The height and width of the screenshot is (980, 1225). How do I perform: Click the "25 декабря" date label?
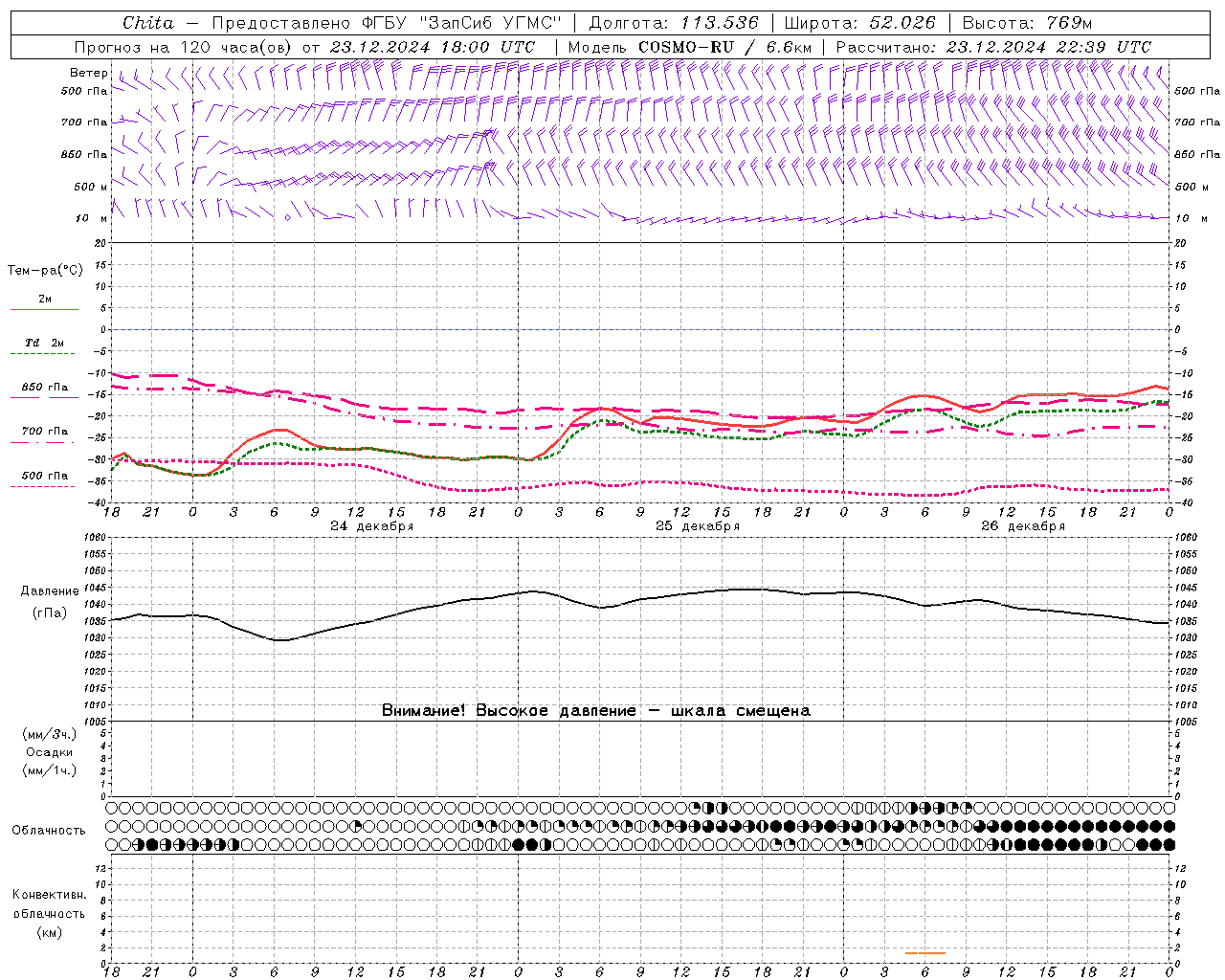pyautogui.click(x=698, y=526)
